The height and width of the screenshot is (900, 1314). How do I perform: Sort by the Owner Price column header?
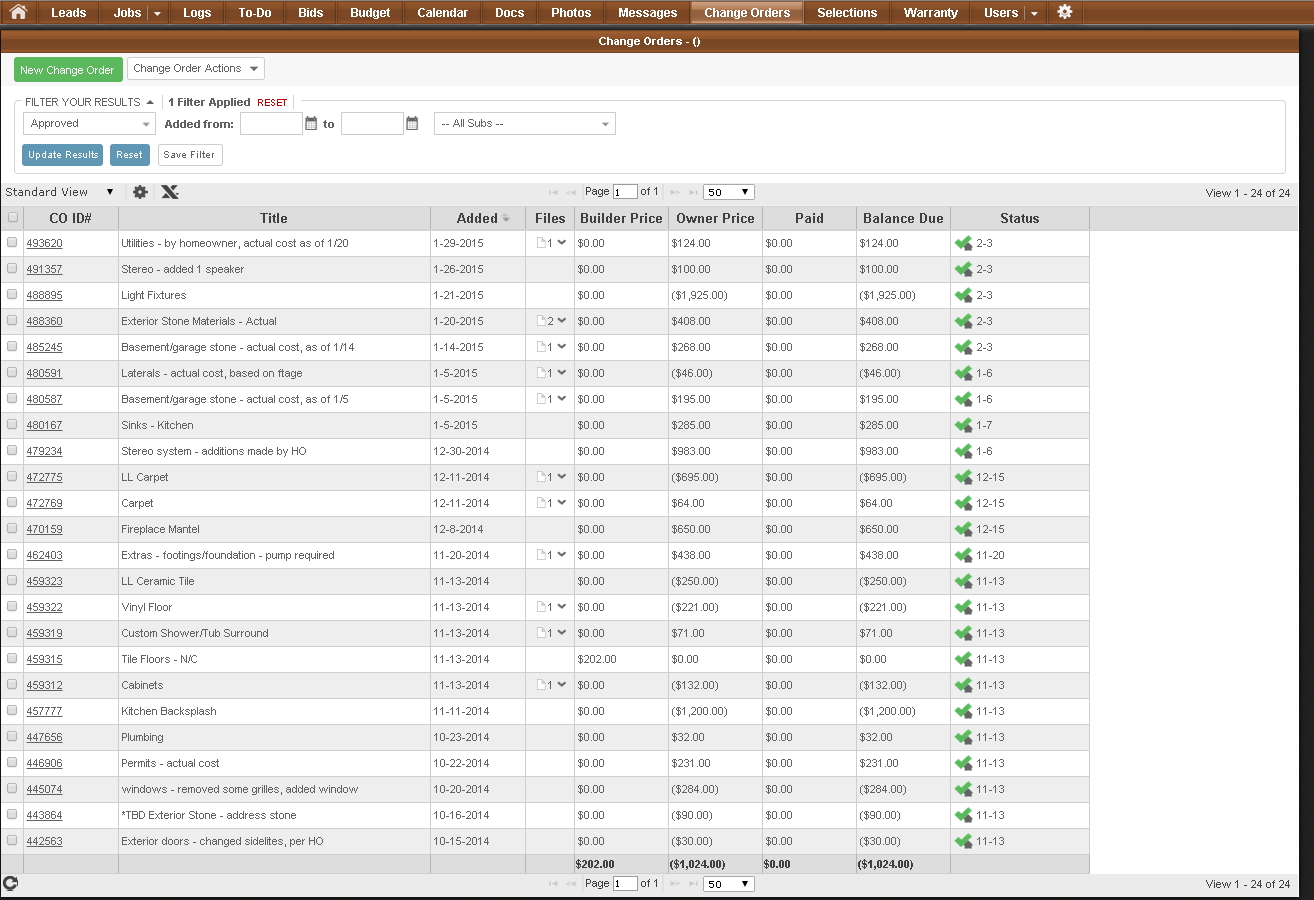coord(715,218)
